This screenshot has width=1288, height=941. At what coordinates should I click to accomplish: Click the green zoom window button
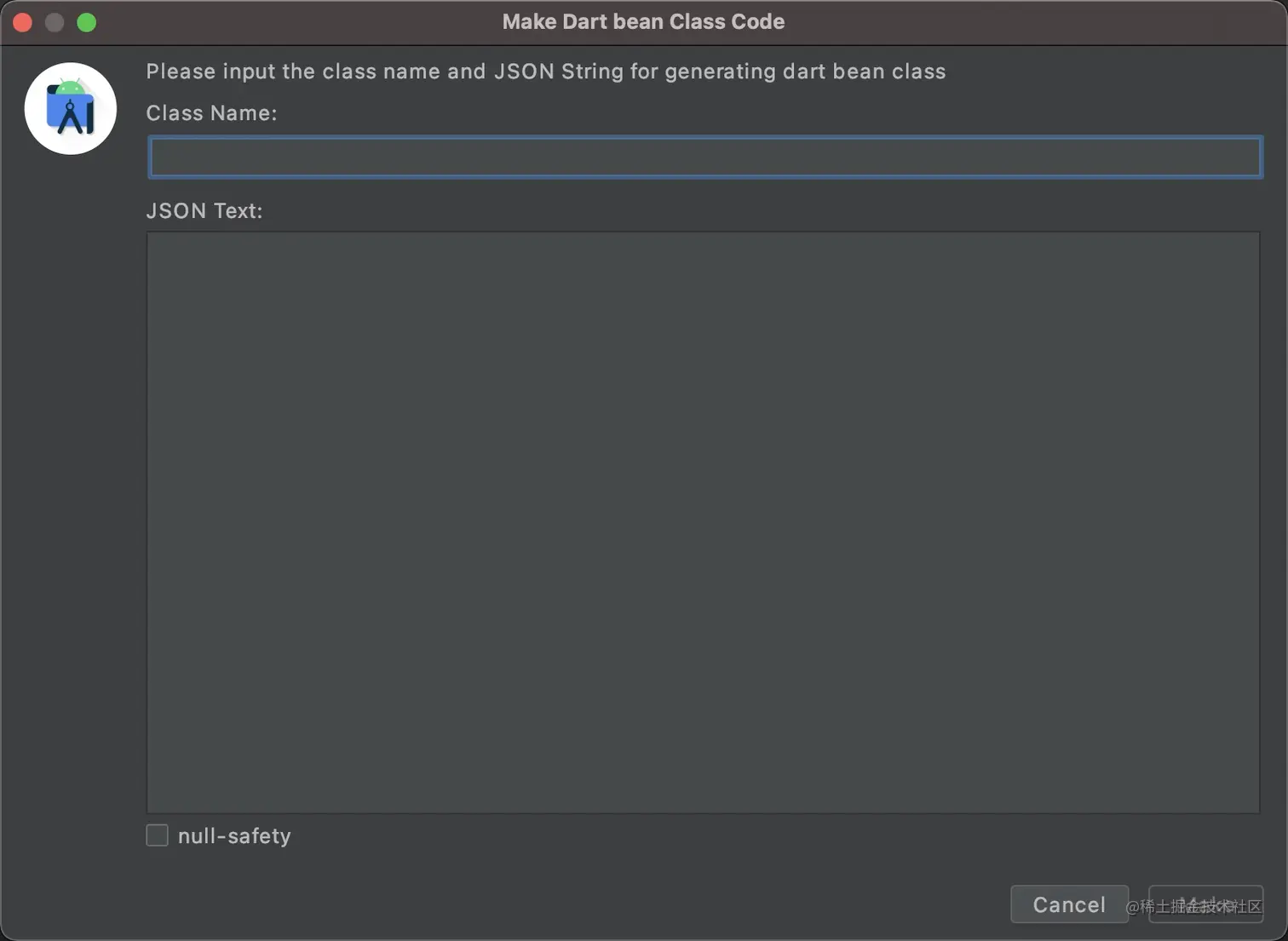point(87,22)
